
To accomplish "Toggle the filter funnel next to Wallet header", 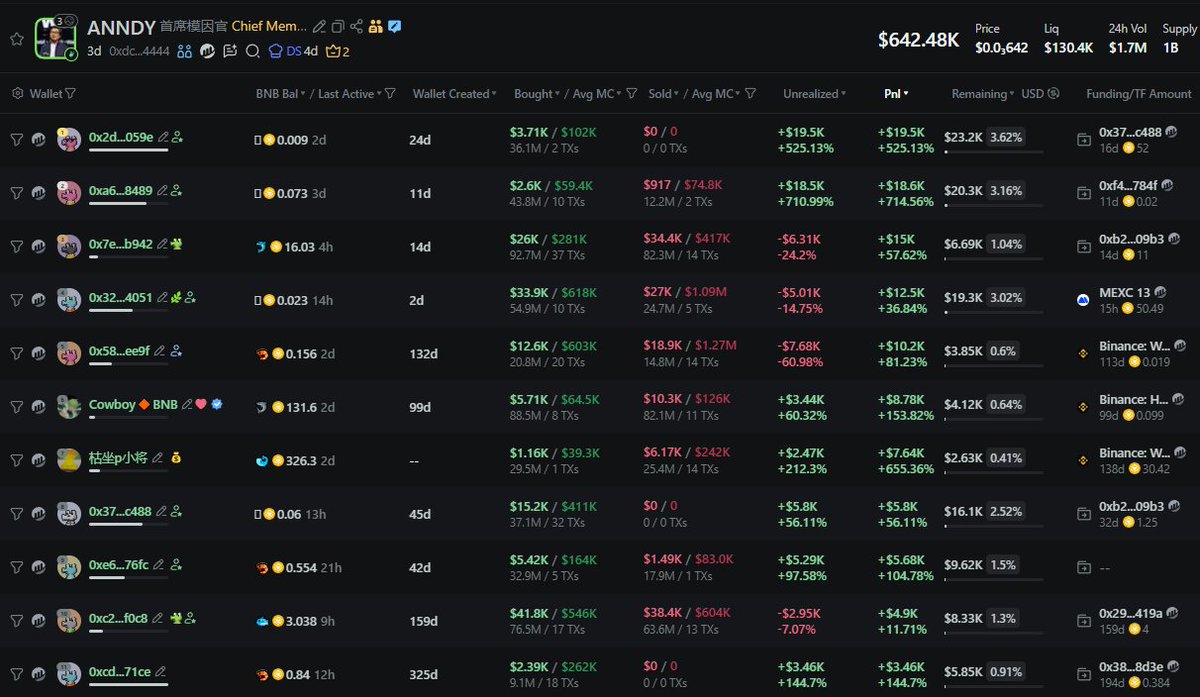I will coord(70,94).
